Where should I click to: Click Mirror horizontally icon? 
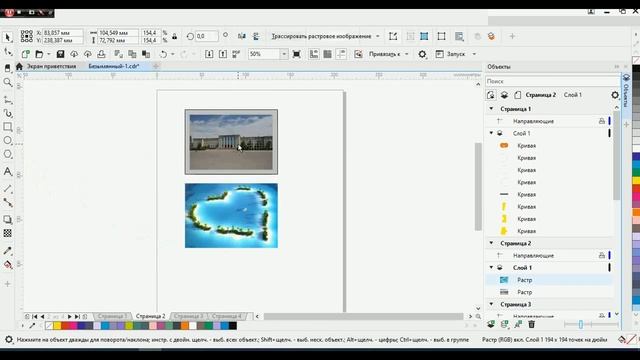(x=242, y=36)
